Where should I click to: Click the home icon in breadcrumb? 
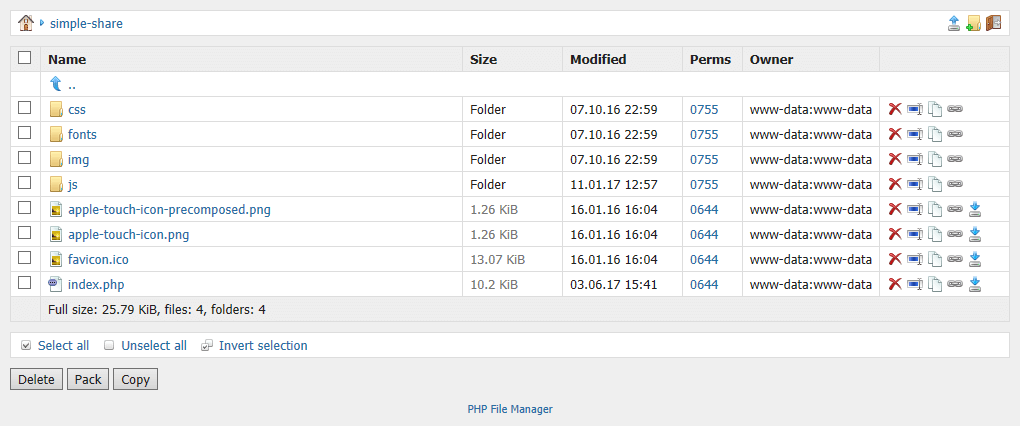[x=26, y=22]
